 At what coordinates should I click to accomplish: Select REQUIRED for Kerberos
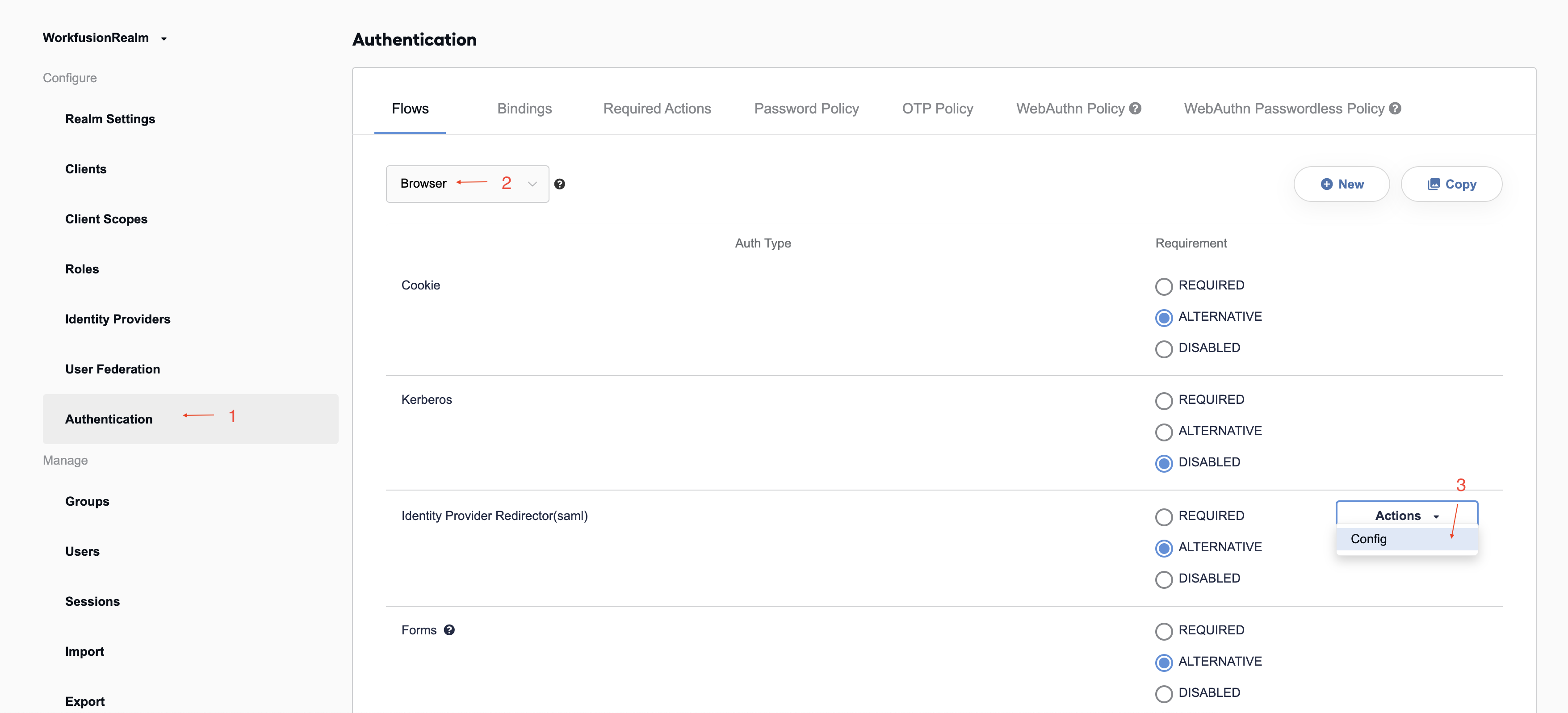click(x=1164, y=401)
